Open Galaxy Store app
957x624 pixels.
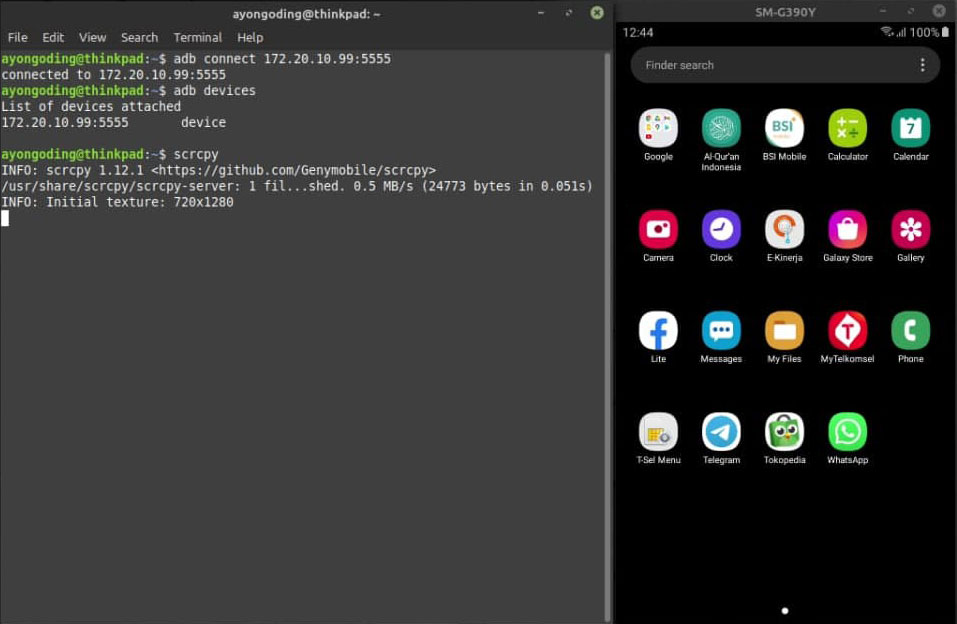point(847,230)
